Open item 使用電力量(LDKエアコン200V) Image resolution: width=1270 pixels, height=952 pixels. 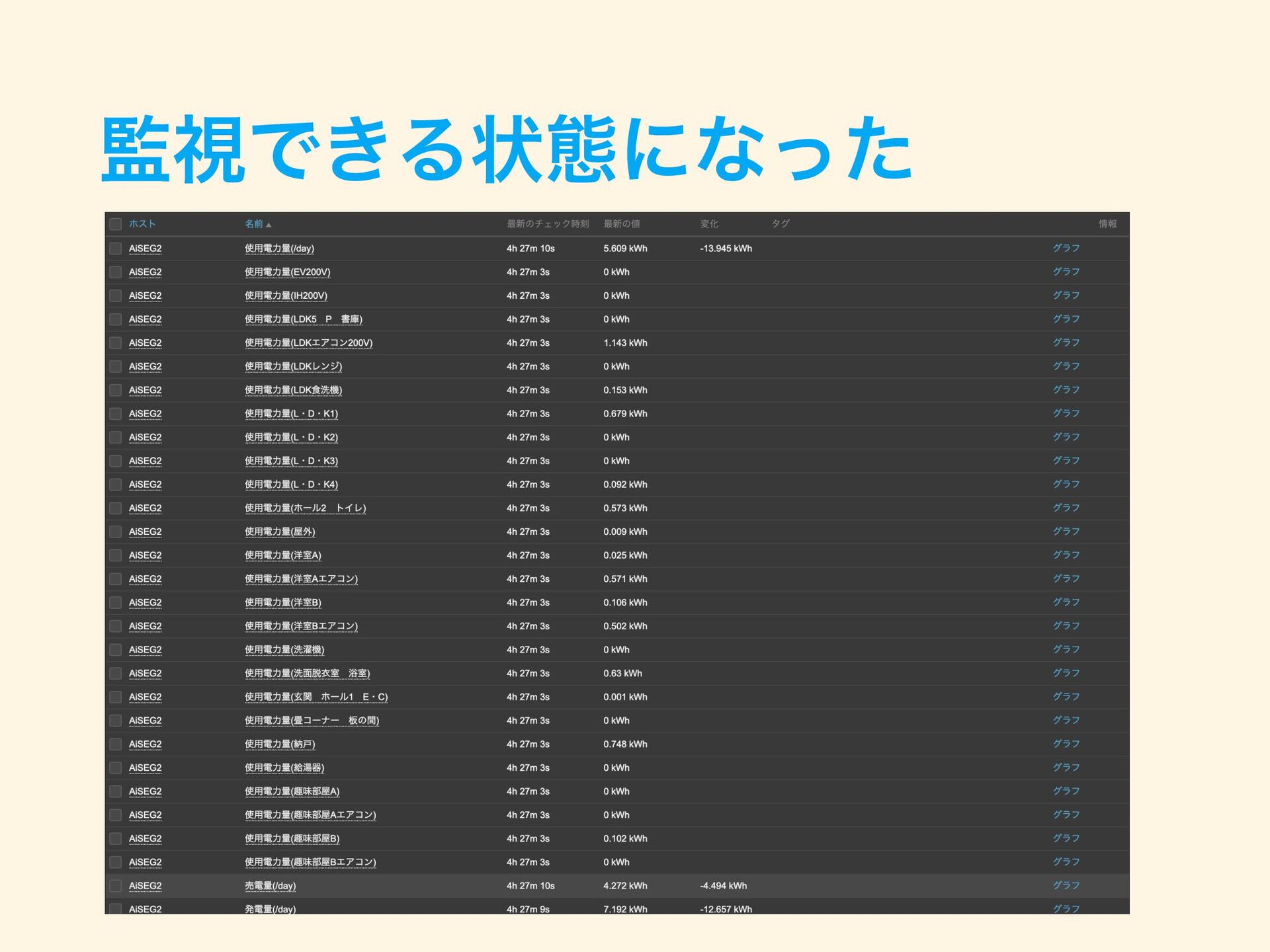tap(309, 342)
